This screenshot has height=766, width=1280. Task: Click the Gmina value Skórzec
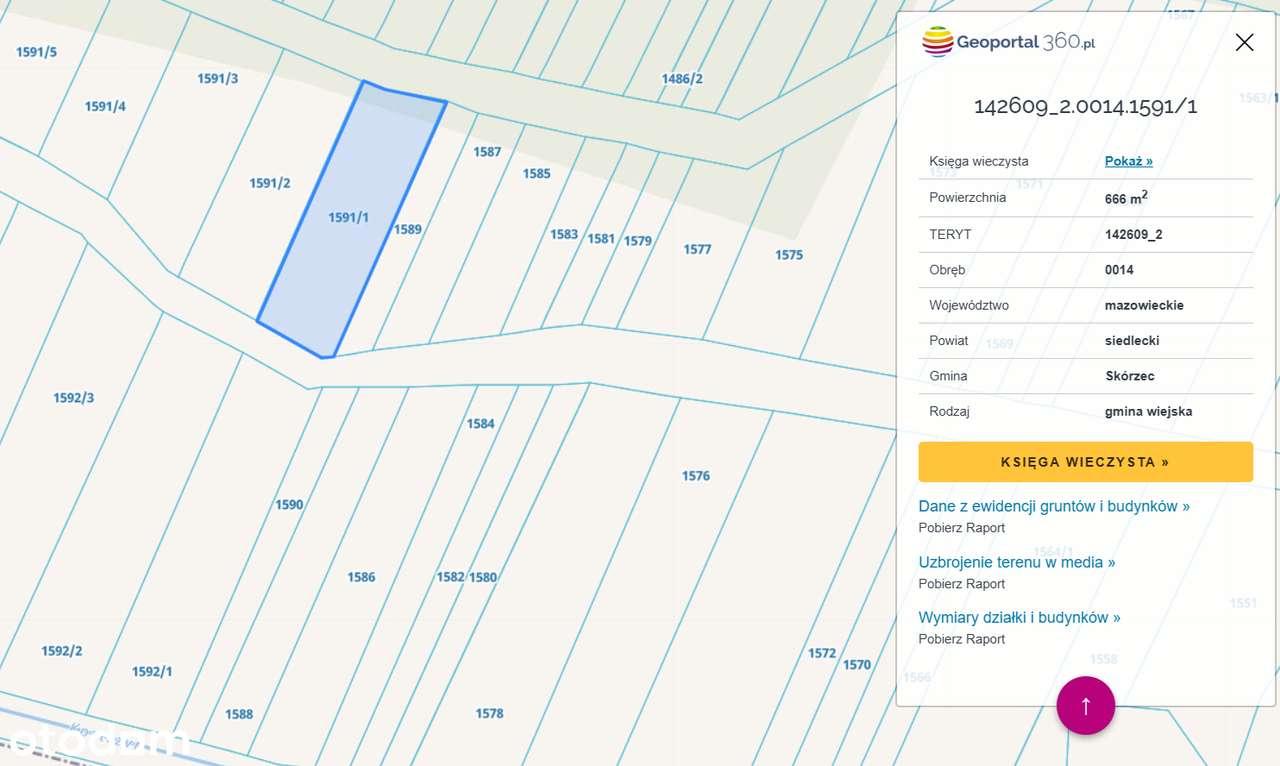(x=1130, y=376)
